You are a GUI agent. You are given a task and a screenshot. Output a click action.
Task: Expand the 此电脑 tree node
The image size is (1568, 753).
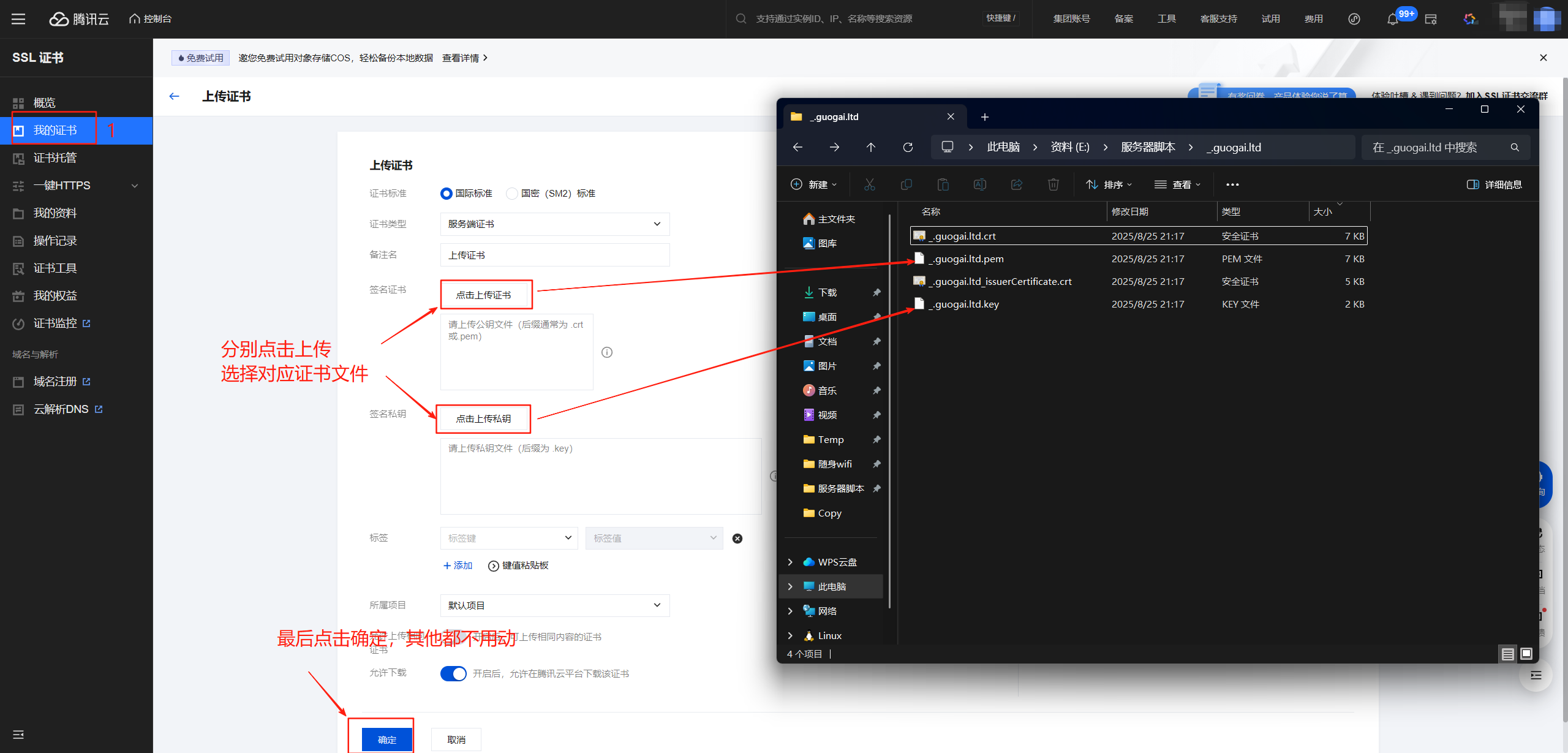coord(790,586)
